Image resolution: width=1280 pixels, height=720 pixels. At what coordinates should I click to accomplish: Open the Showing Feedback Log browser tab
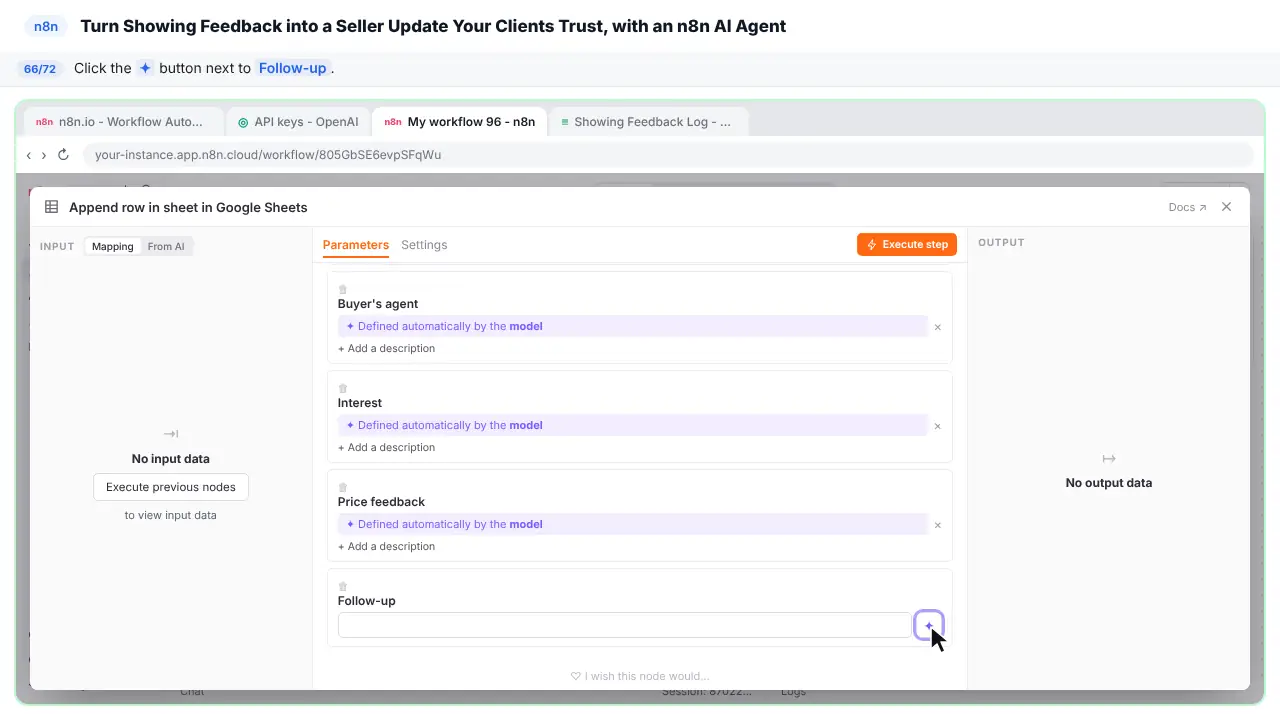point(647,122)
